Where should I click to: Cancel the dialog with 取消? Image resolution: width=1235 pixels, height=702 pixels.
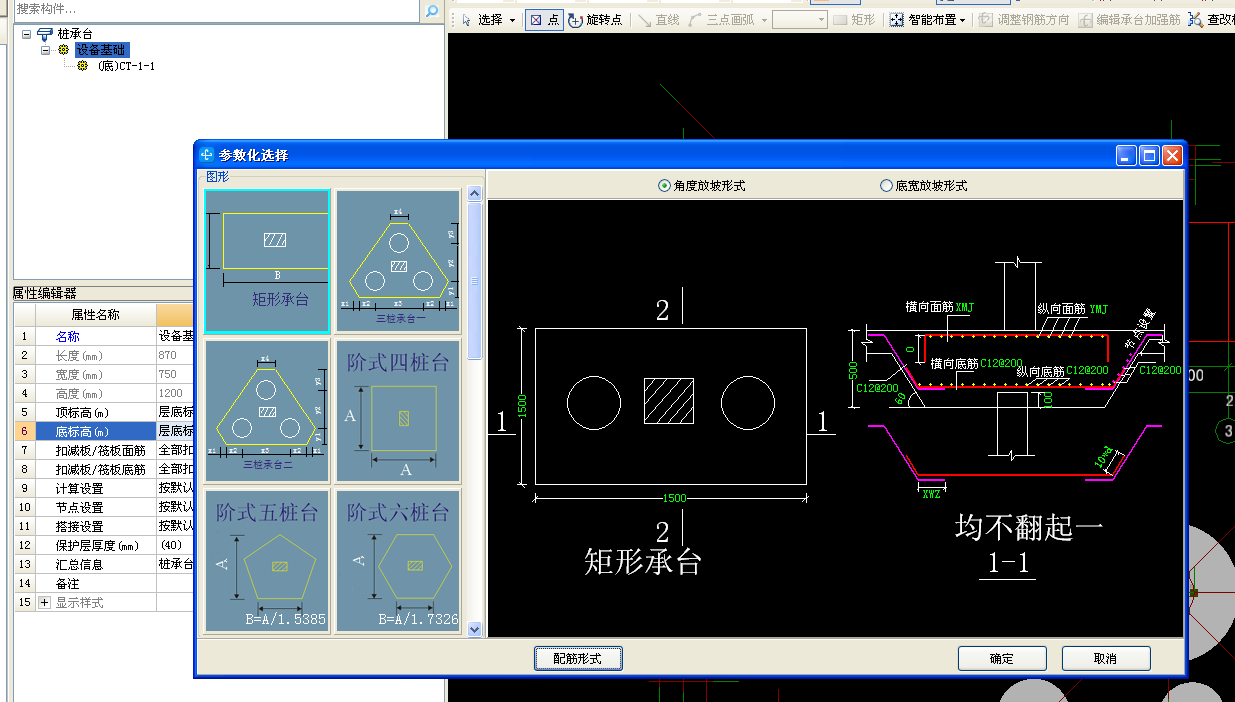point(1106,658)
